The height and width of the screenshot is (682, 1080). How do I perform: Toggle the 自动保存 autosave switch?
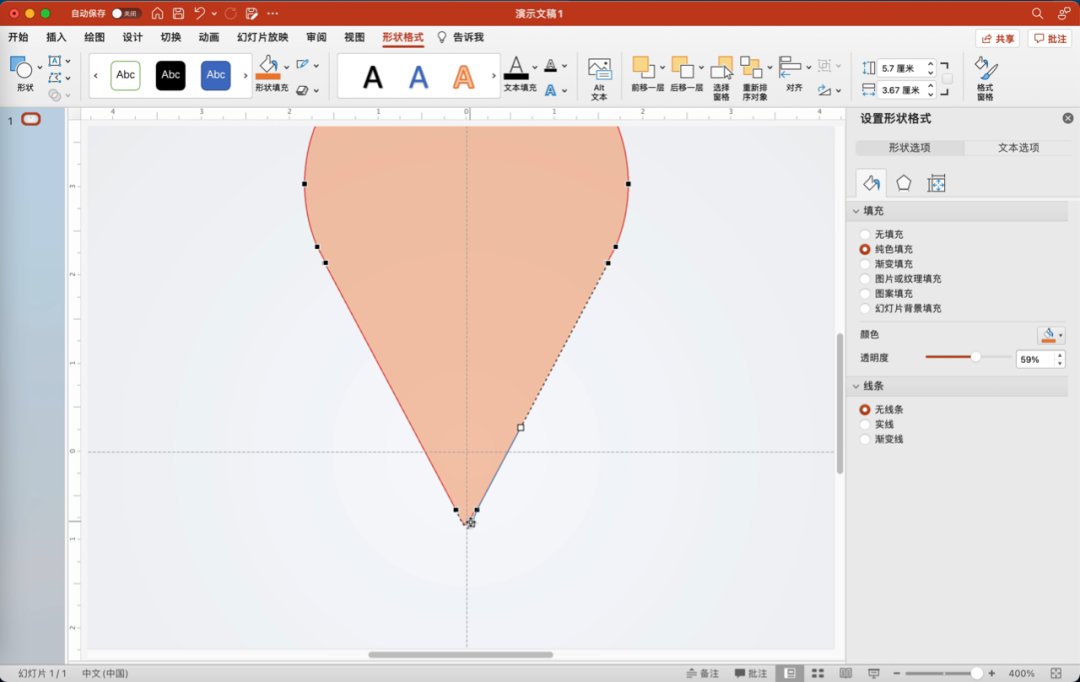click(x=125, y=13)
